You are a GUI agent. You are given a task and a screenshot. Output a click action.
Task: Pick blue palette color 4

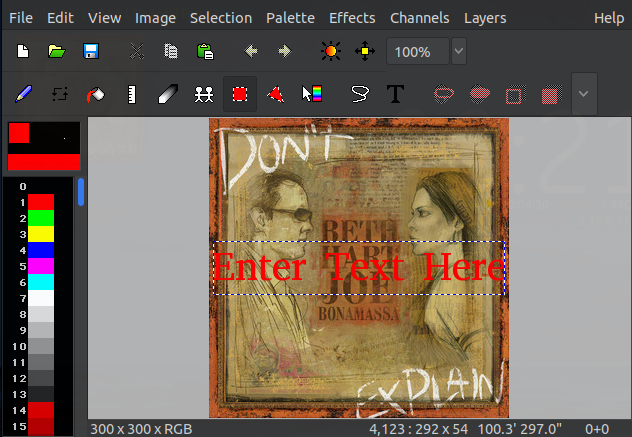coord(41,250)
